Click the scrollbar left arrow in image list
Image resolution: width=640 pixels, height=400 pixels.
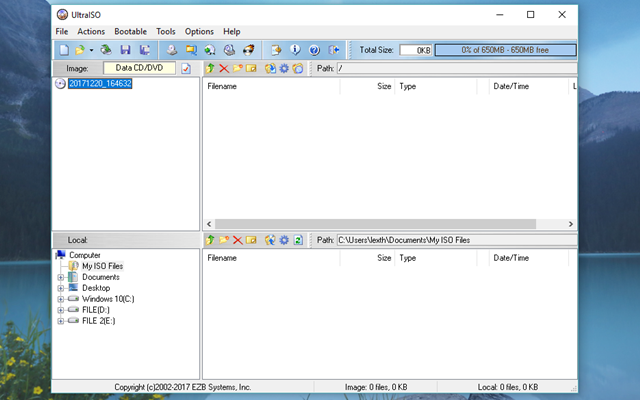pos(209,224)
